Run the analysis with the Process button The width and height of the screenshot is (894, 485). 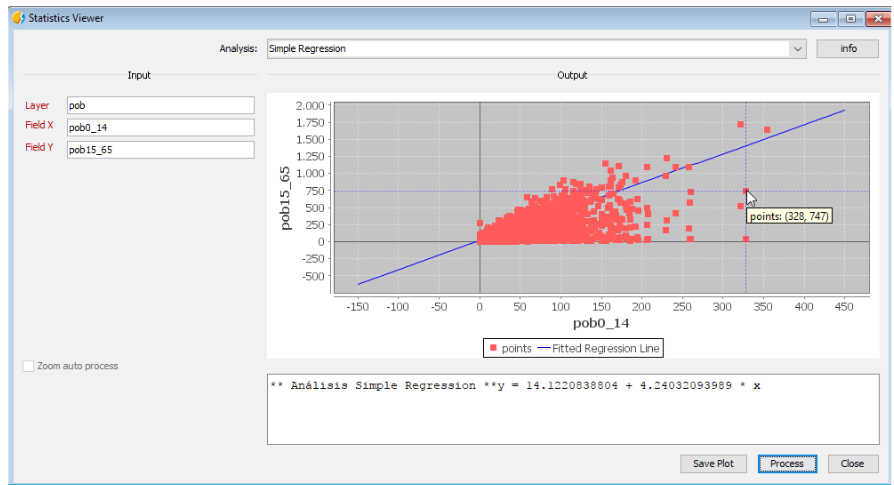pos(787,463)
